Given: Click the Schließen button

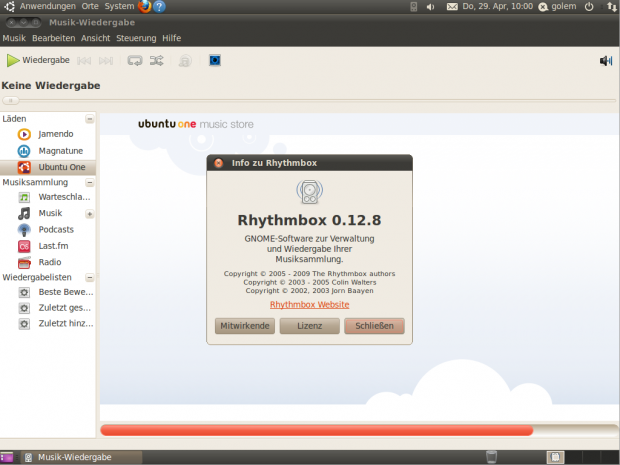Looking at the screenshot, I should 374,326.
